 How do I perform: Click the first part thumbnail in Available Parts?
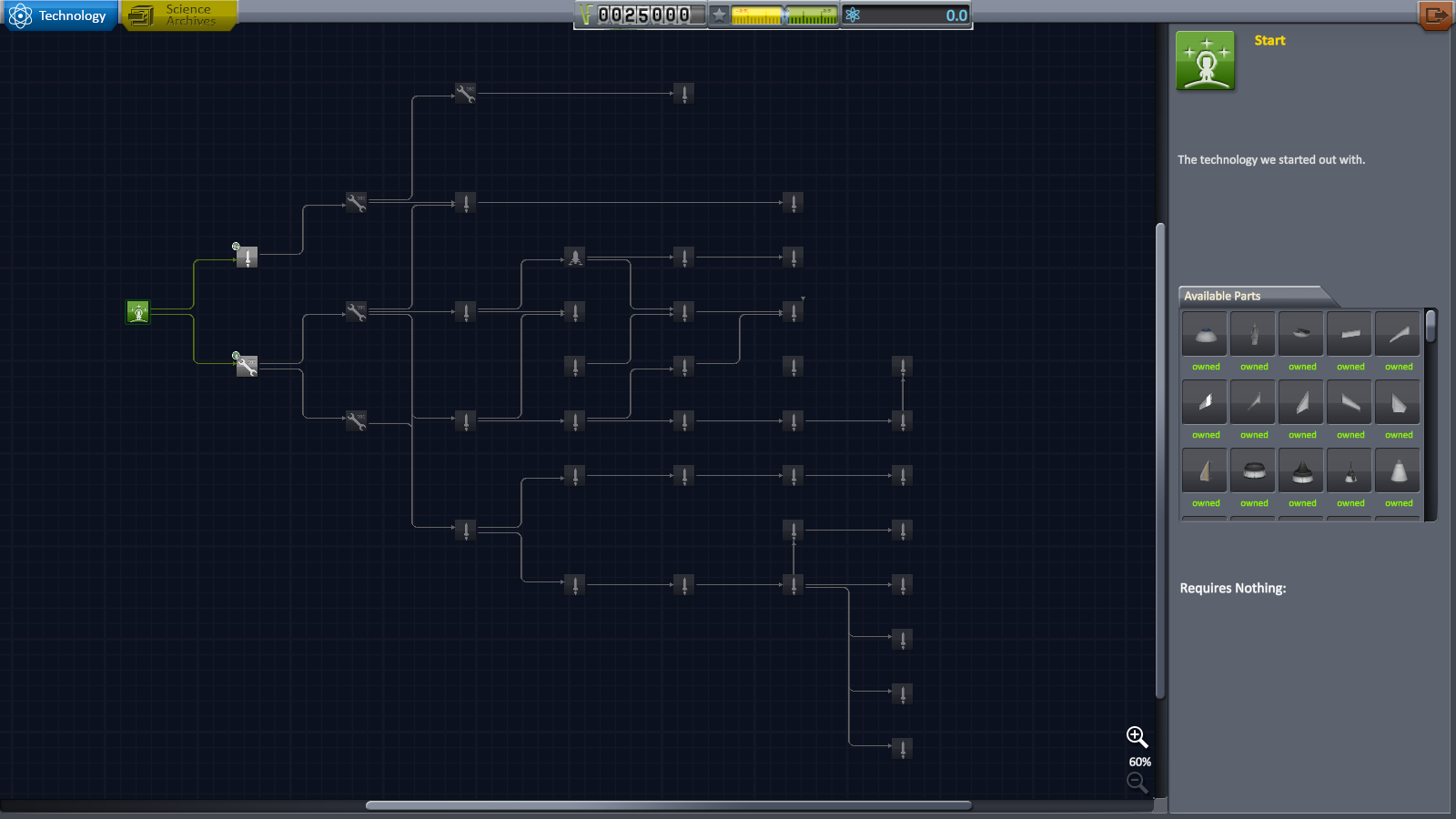[x=1205, y=334]
